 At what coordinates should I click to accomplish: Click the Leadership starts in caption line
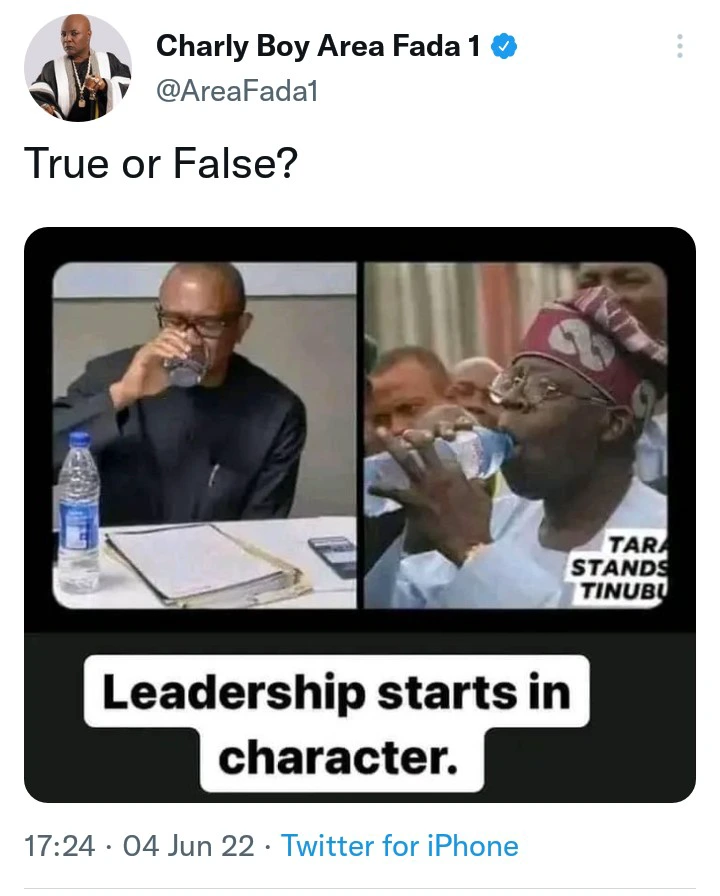coord(337,692)
